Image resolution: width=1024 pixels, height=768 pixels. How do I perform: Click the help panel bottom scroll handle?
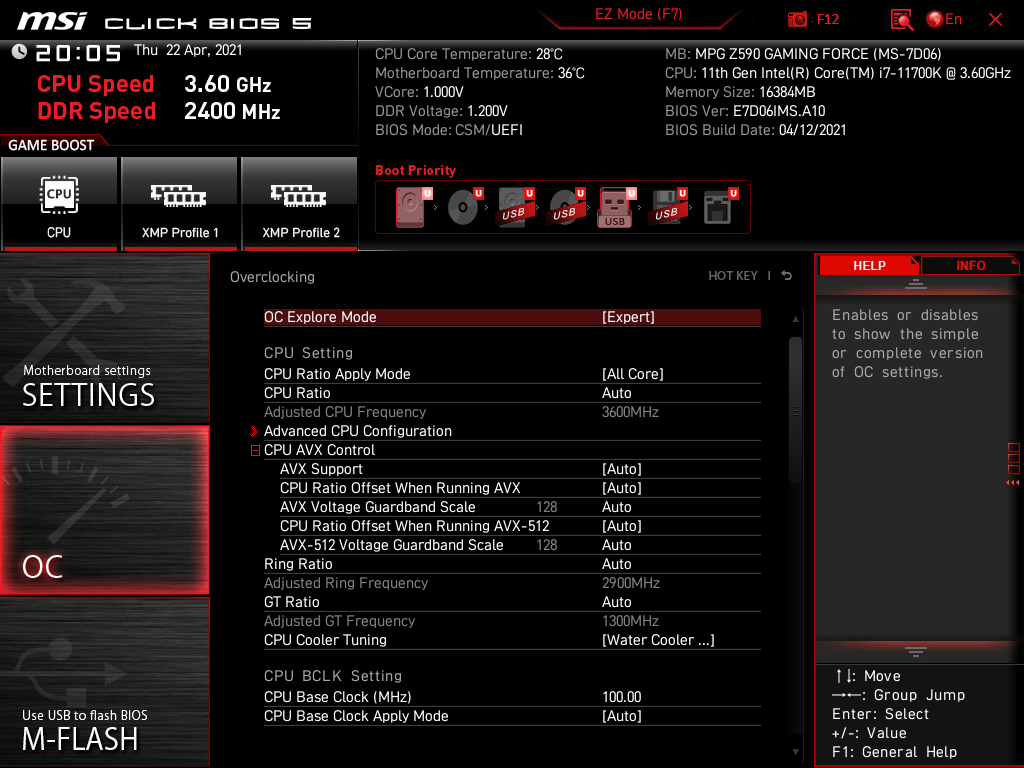916,652
